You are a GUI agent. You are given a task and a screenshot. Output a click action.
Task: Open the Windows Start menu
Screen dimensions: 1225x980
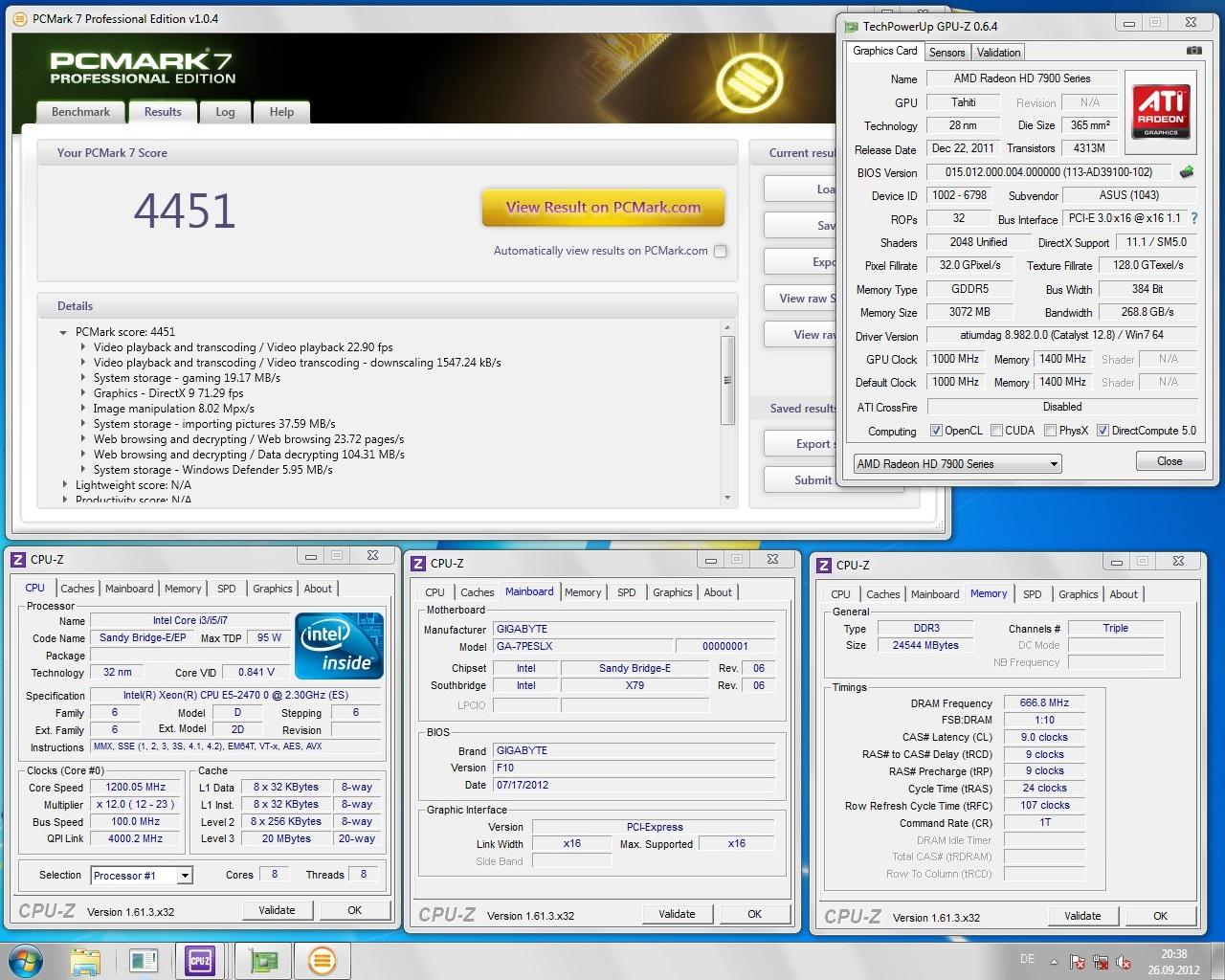(x=26, y=960)
